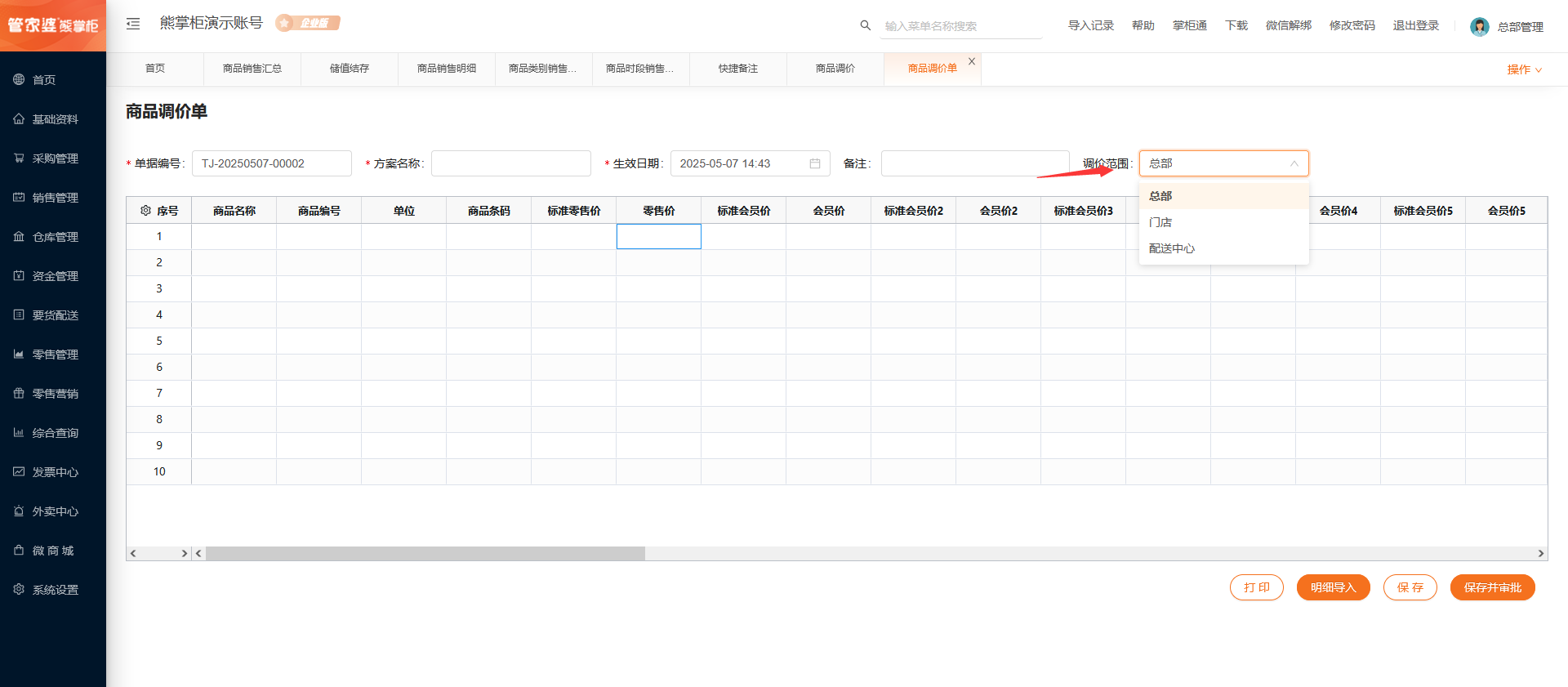Click the scrollbar right arrow at far right
Viewport: 1568px width, 687px height.
[1541, 553]
